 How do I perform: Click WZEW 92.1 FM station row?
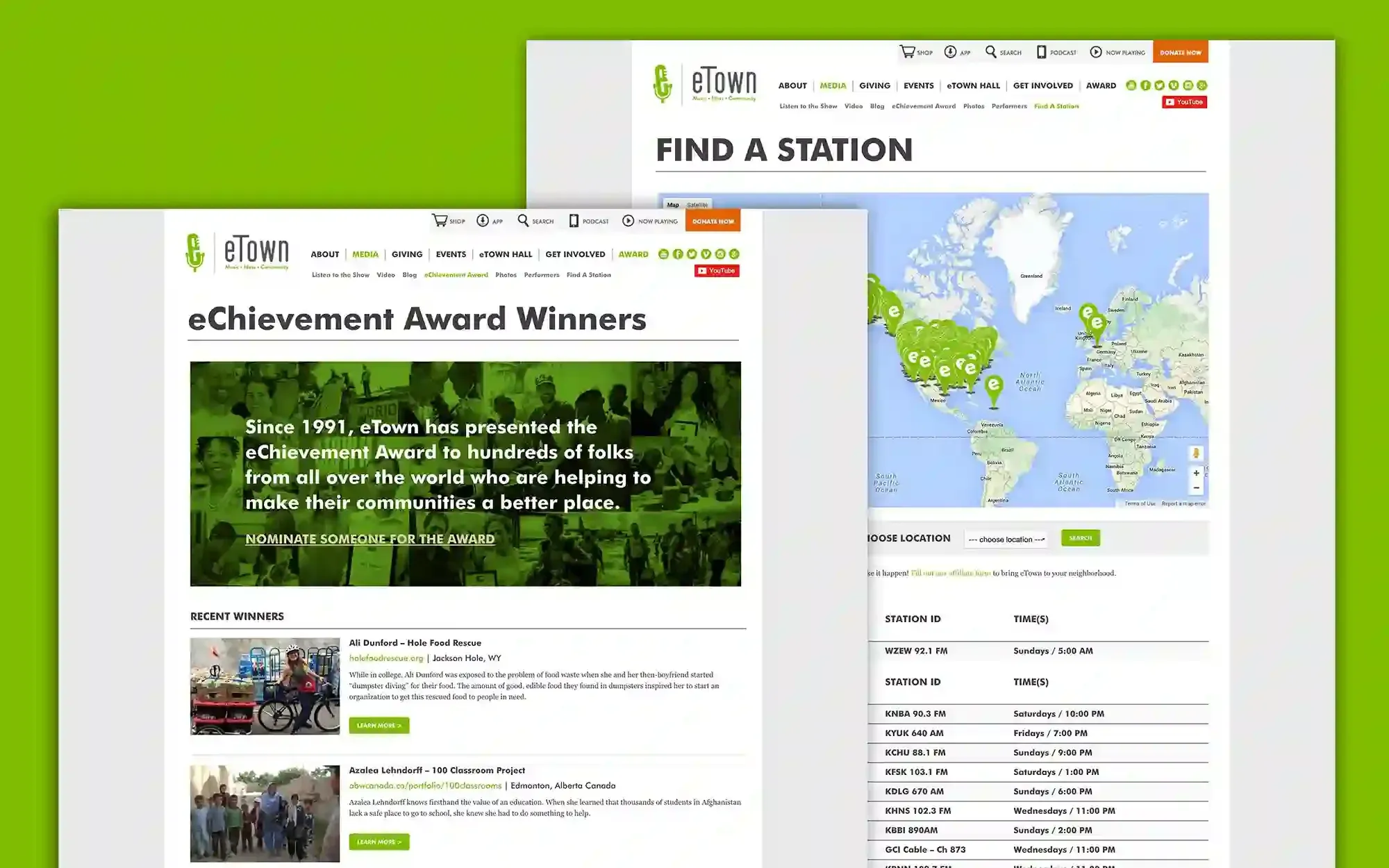1038,651
